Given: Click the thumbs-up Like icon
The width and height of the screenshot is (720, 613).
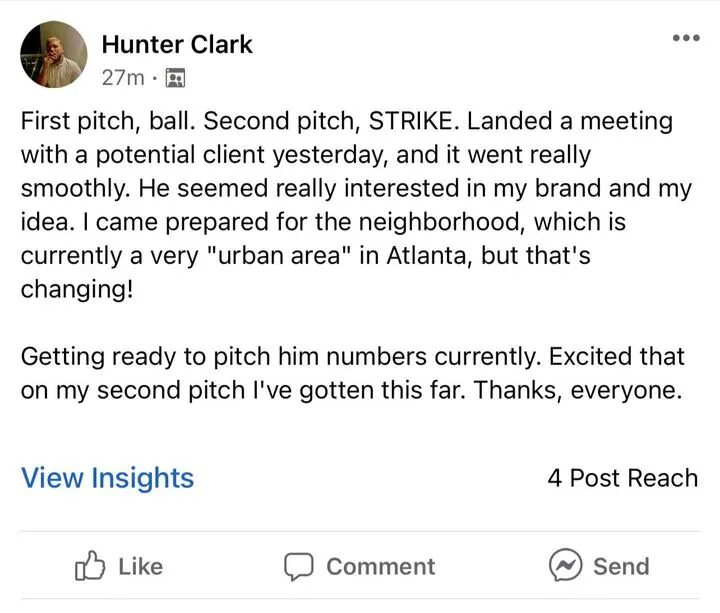Looking at the screenshot, I should pyautogui.click(x=90, y=566).
